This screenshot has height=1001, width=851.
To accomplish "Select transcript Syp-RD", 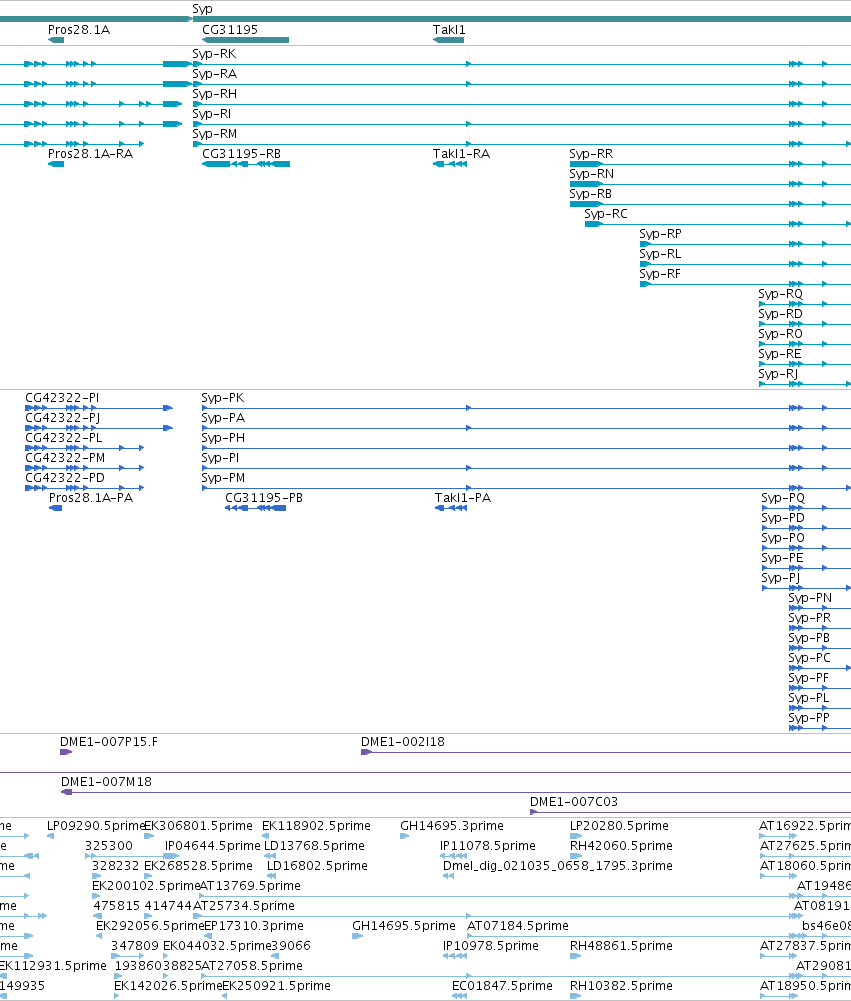I will (781, 313).
